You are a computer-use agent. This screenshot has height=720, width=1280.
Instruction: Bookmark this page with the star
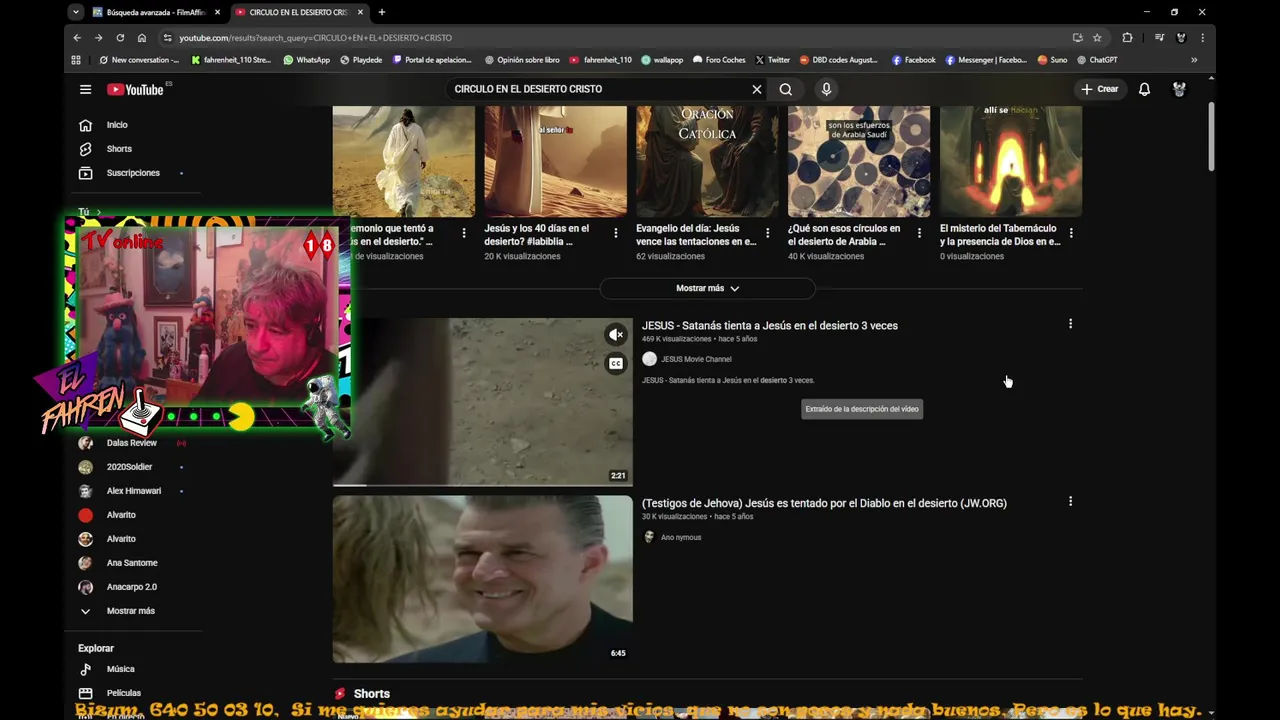(x=1097, y=37)
